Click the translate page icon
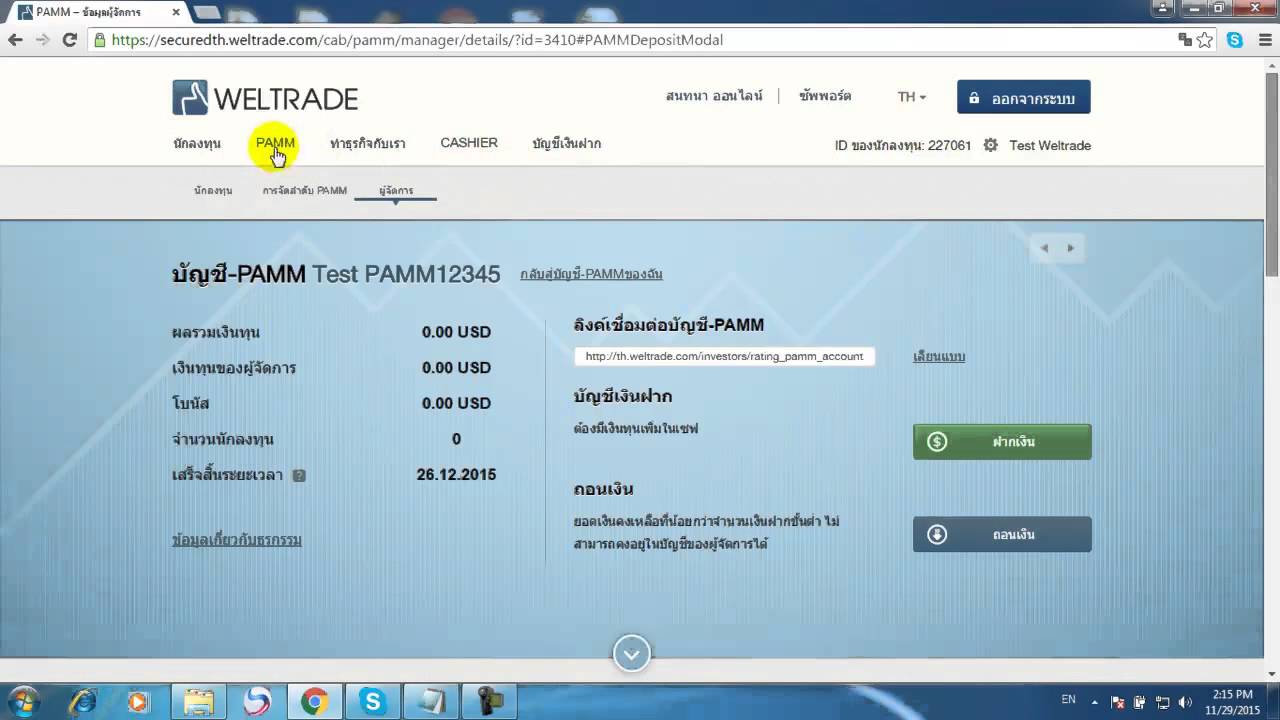Image resolution: width=1280 pixels, height=720 pixels. (1185, 40)
